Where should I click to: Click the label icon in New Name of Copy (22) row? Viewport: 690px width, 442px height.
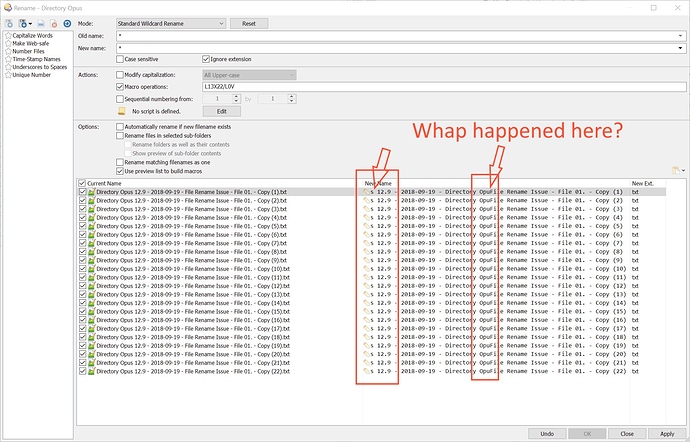point(367,371)
